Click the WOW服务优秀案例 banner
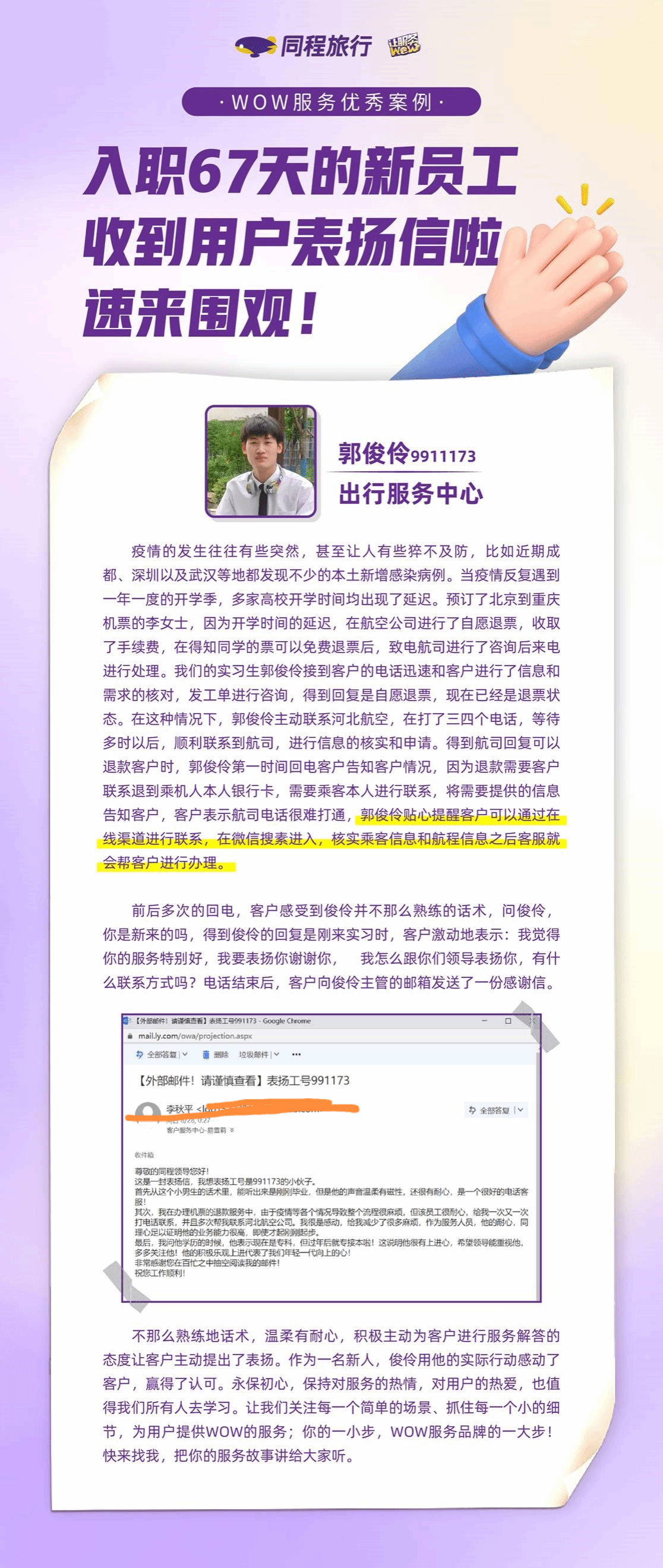The height and width of the screenshot is (1568, 663). [x=331, y=102]
